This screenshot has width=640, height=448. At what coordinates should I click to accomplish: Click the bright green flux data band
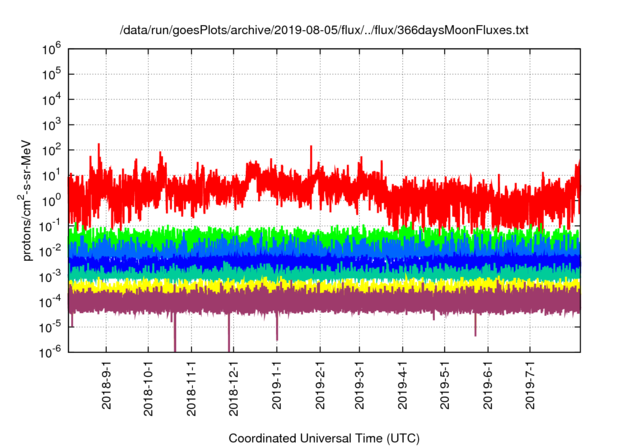[x=324, y=236]
